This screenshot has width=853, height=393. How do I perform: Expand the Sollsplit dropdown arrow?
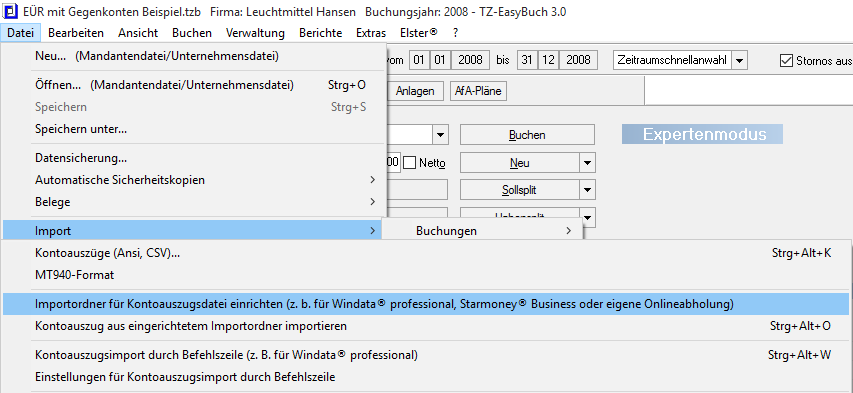coord(587,190)
